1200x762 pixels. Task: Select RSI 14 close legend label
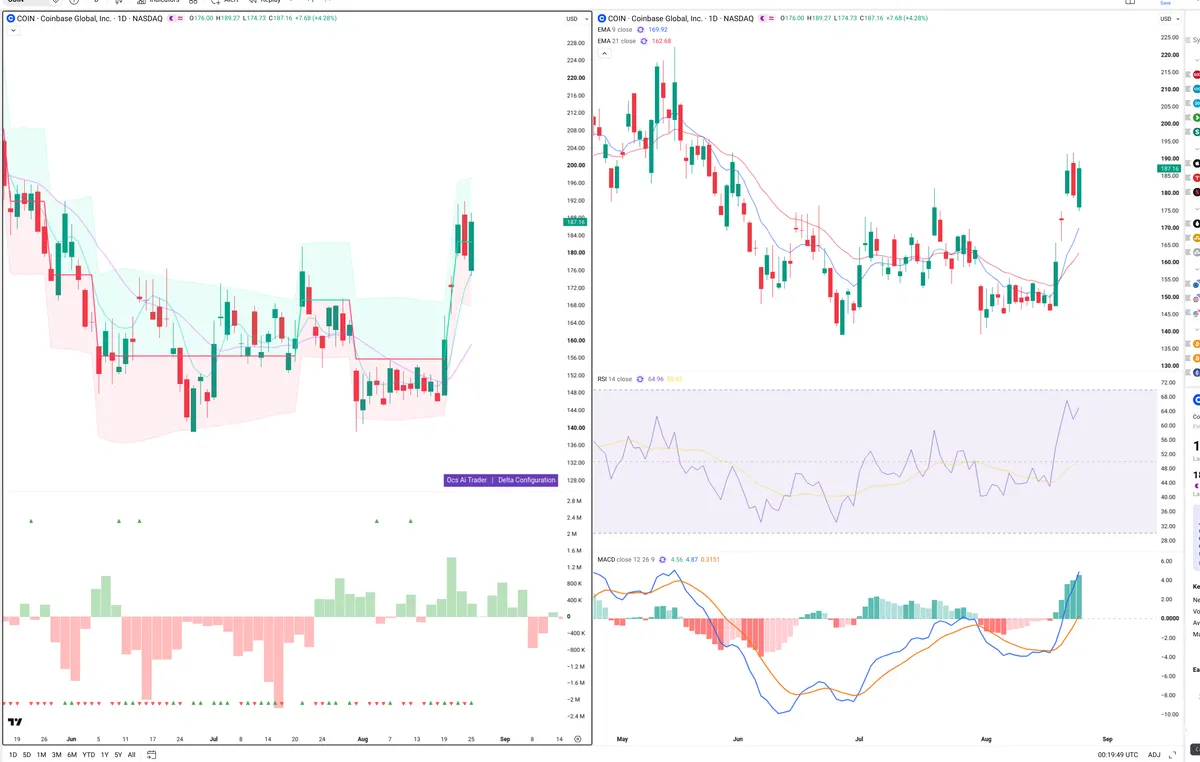click(614, 379)
